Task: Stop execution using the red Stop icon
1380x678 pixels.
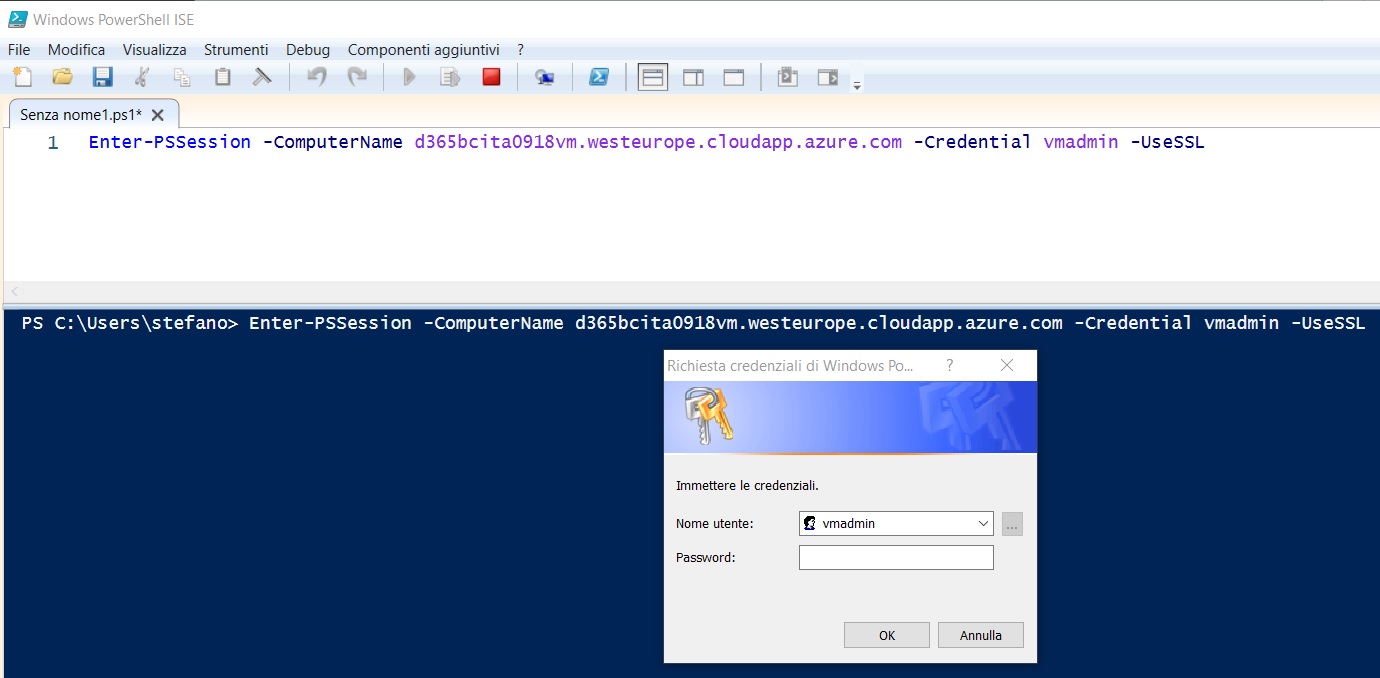Action: pos(490,76)
